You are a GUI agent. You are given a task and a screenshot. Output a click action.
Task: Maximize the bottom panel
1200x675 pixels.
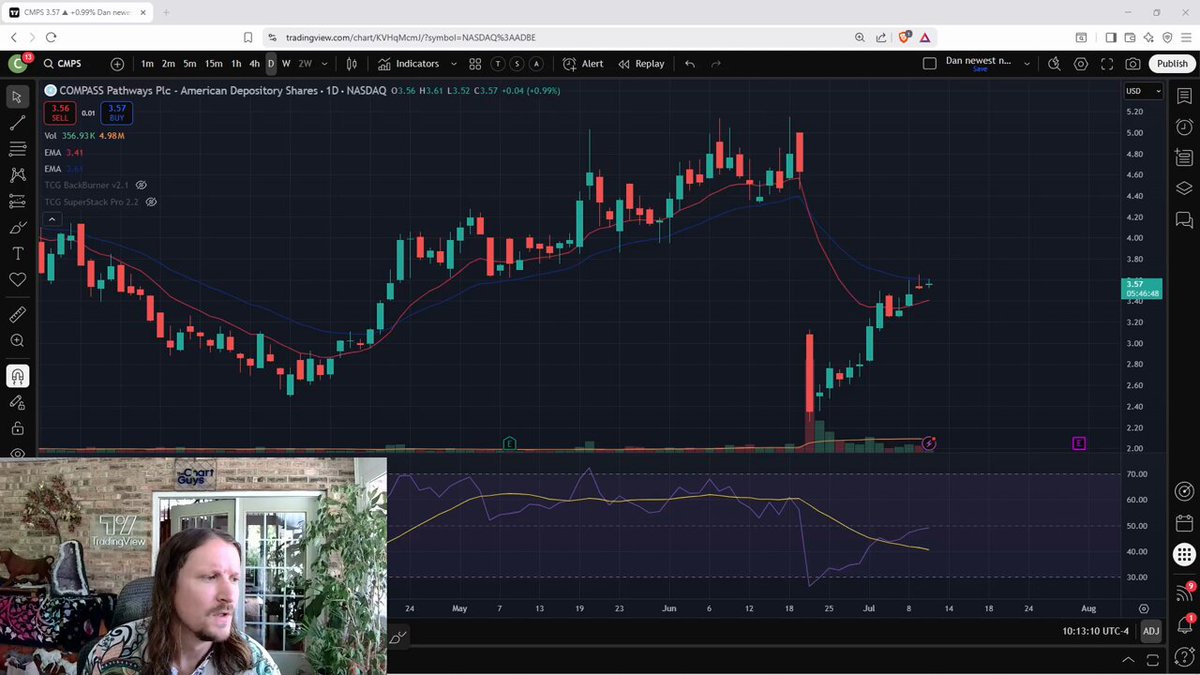point(1151,661)
